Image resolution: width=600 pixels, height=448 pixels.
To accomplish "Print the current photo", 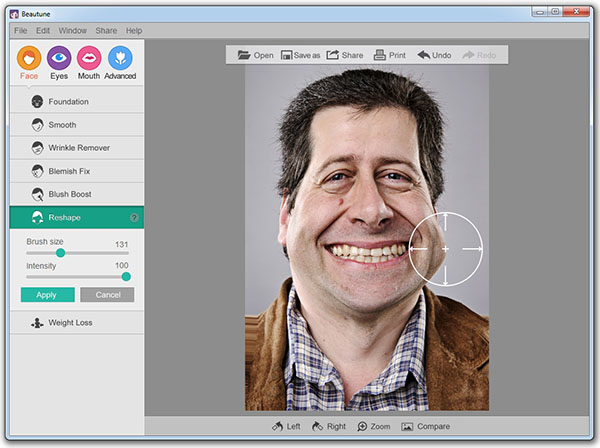I will click(389, 55).
